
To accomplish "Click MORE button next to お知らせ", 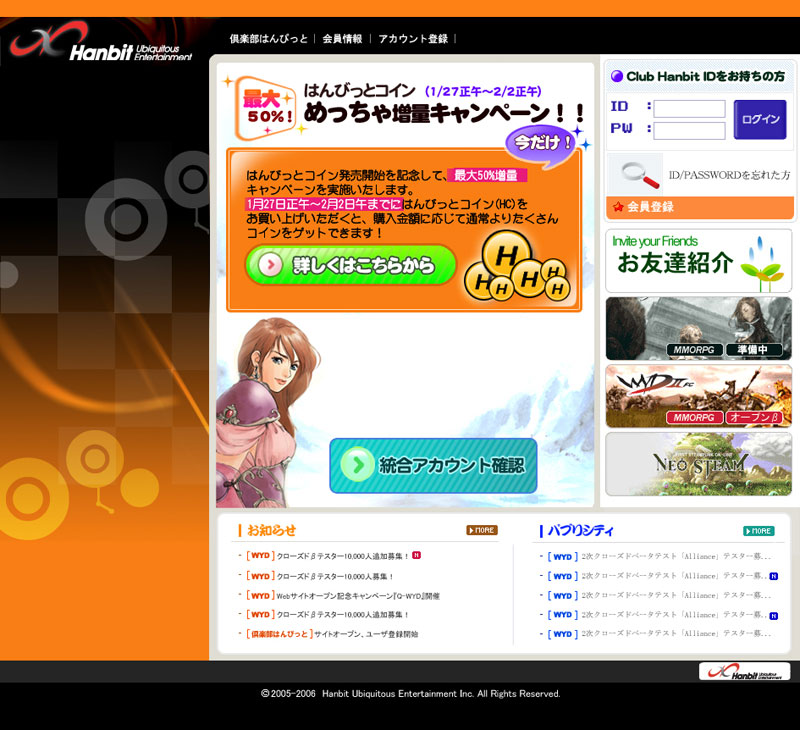I will [481, 530].
